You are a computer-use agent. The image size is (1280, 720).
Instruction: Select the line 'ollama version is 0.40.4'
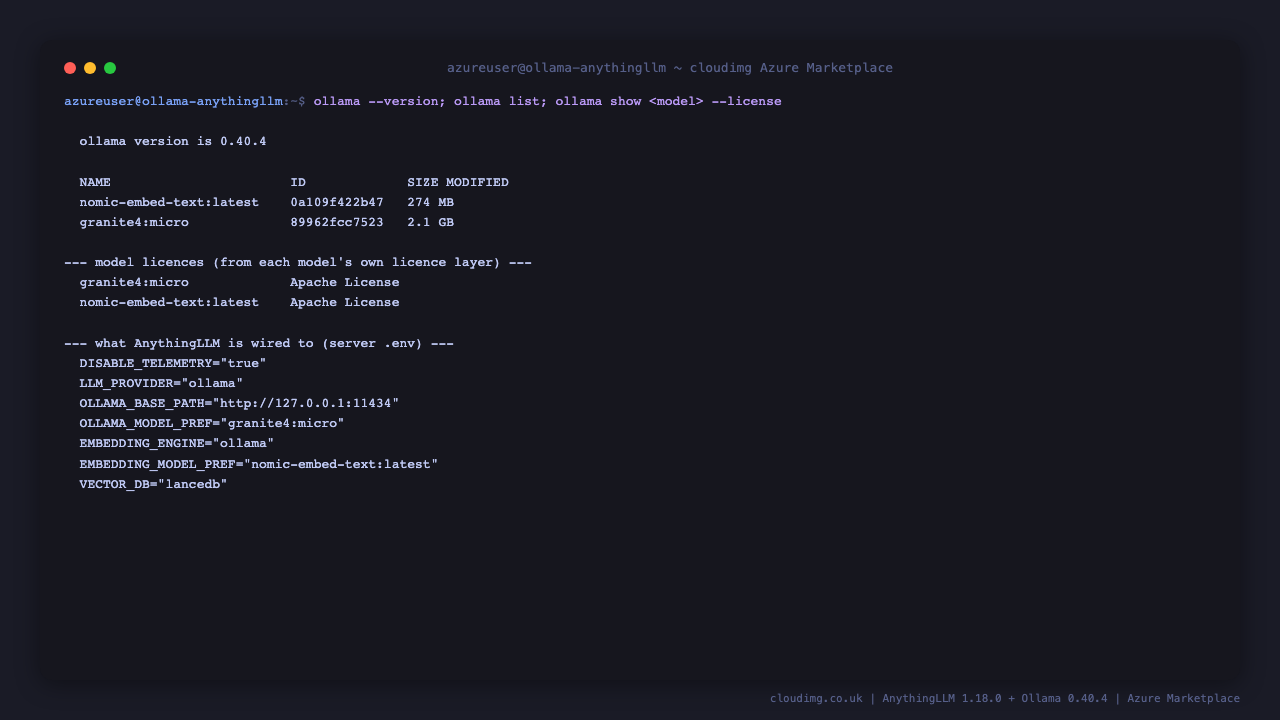pos(173,141)
